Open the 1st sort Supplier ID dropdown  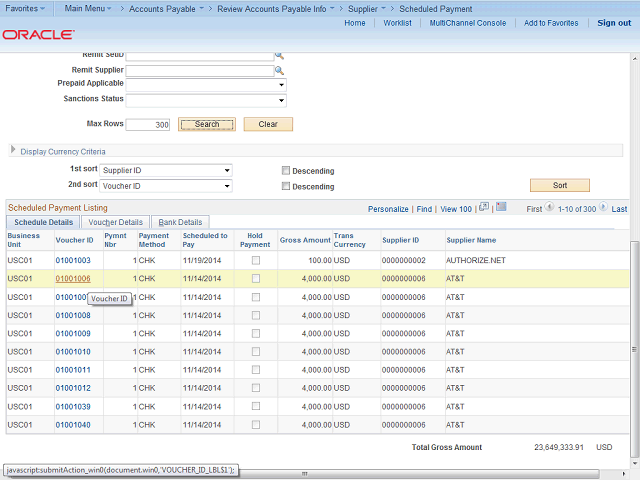pos(166,170)
